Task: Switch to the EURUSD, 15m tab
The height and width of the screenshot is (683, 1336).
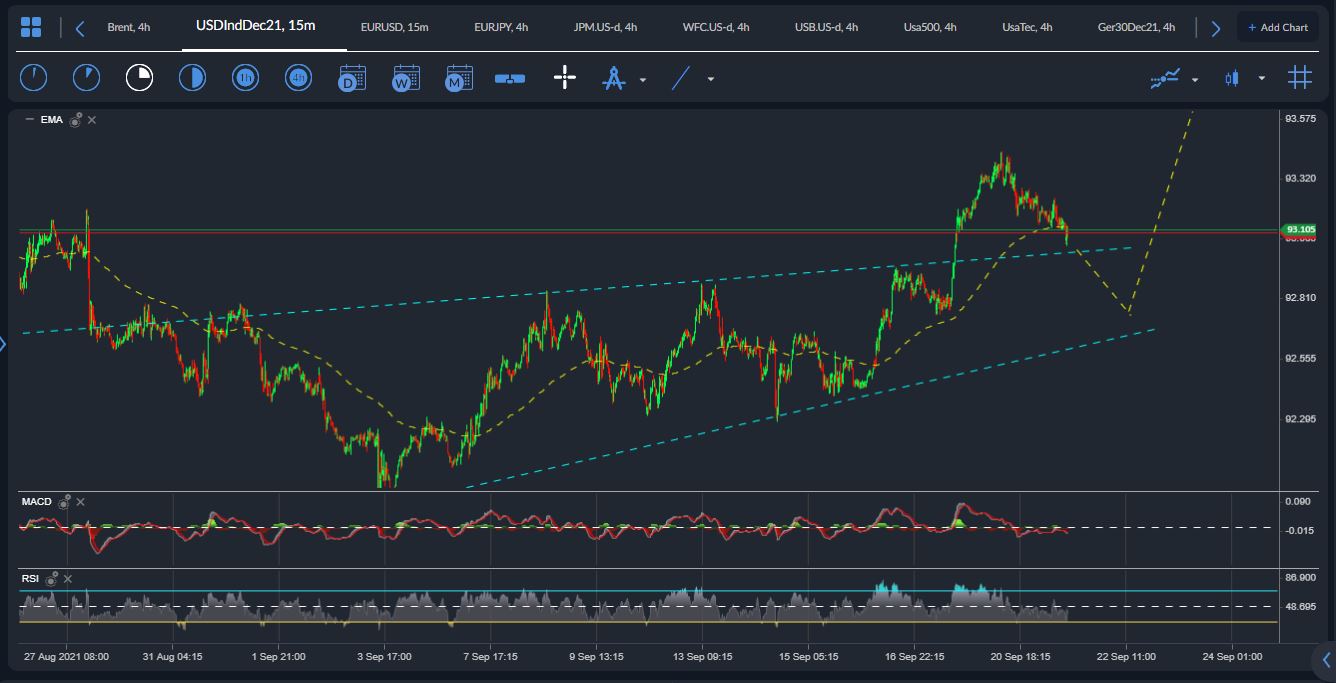Action: click(395, 27)
